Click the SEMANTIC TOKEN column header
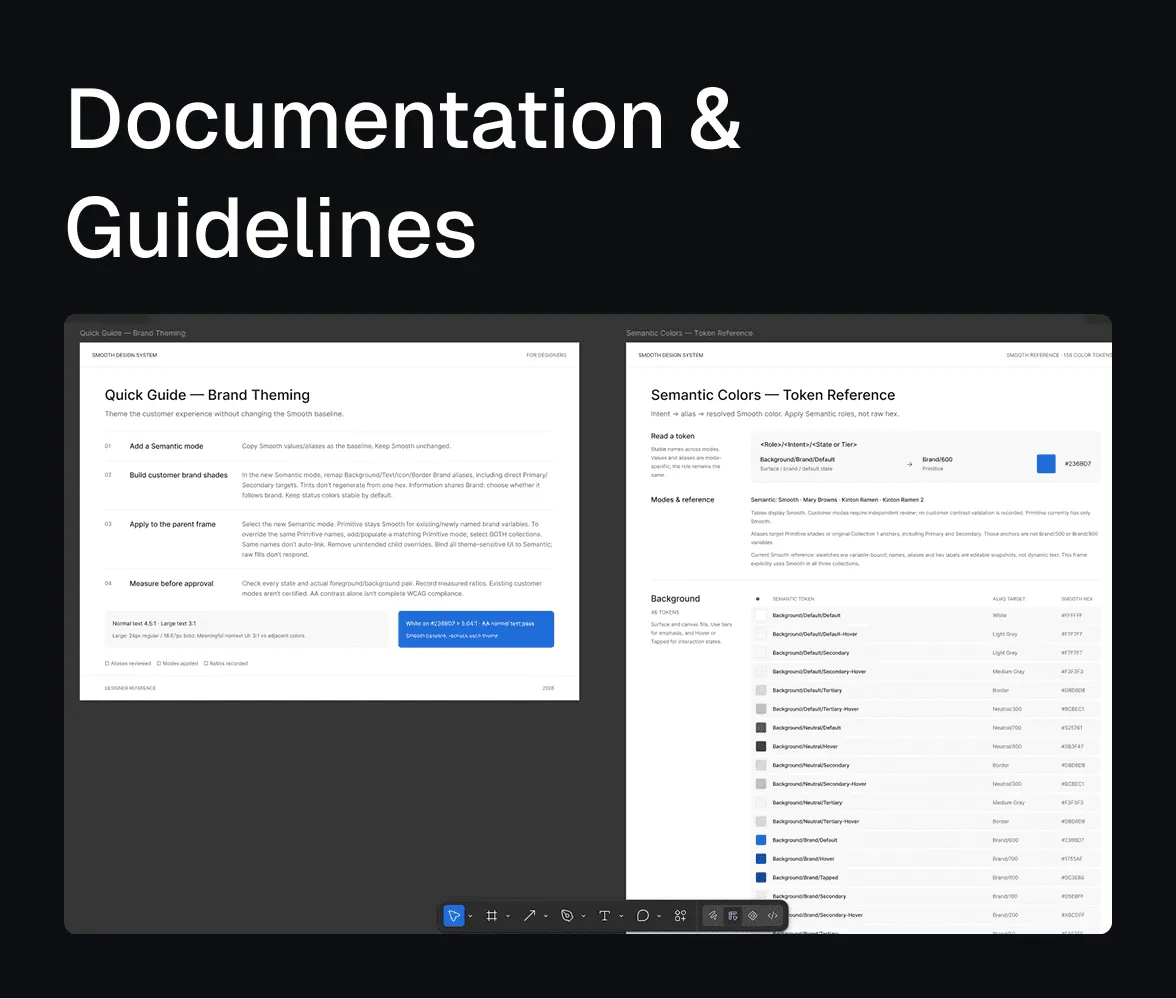Image resolution: width=1176 pixels, height=999 pixels. [793, 598]
